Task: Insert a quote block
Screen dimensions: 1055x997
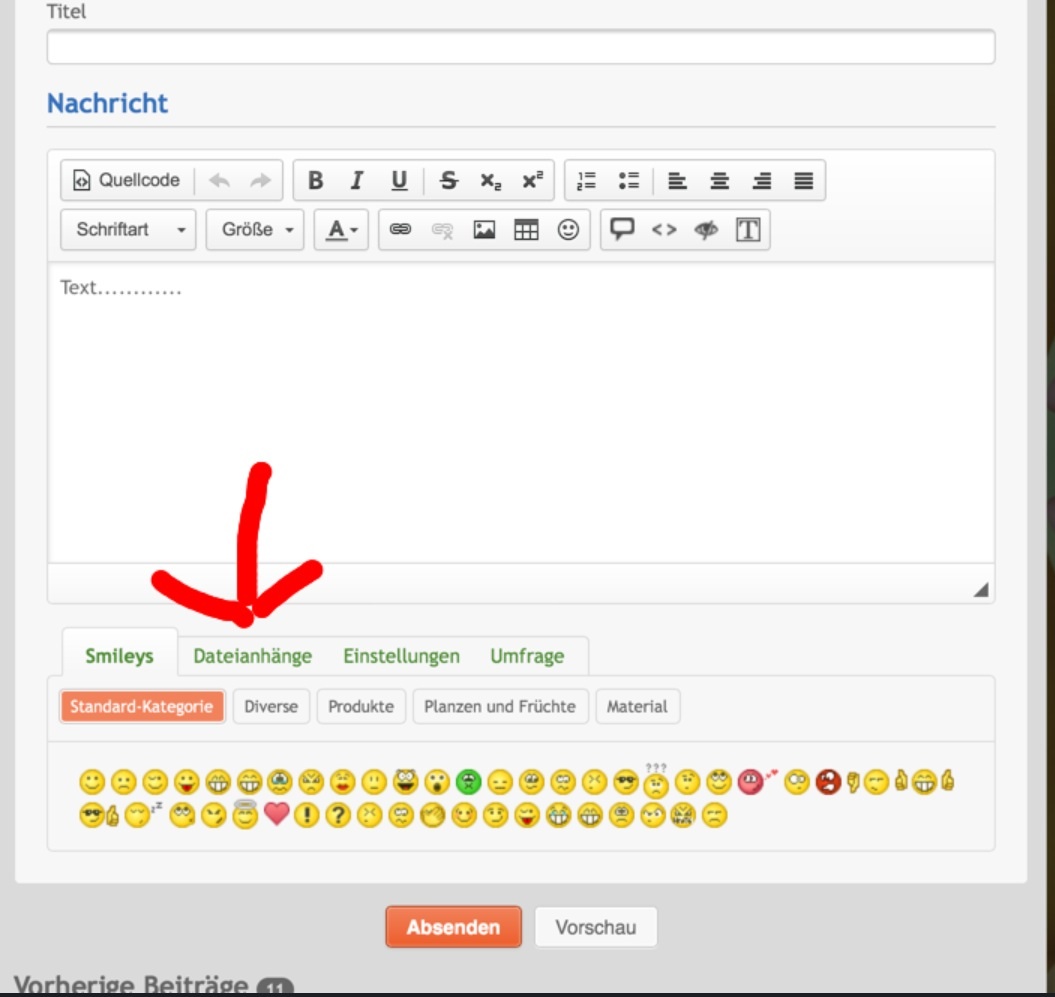Action: click(x=622, y=230)
